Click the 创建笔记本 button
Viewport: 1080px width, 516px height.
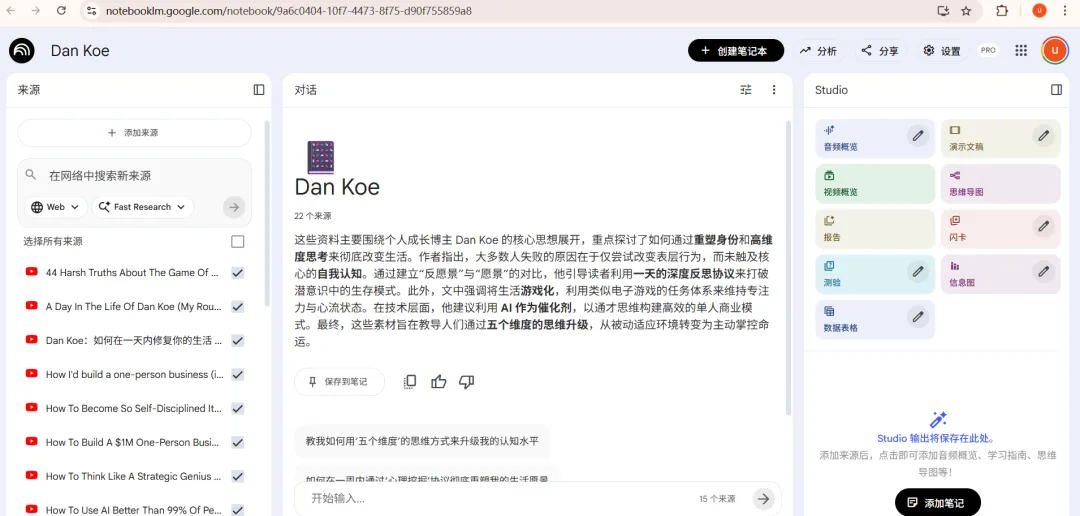[x=736, y=51]
